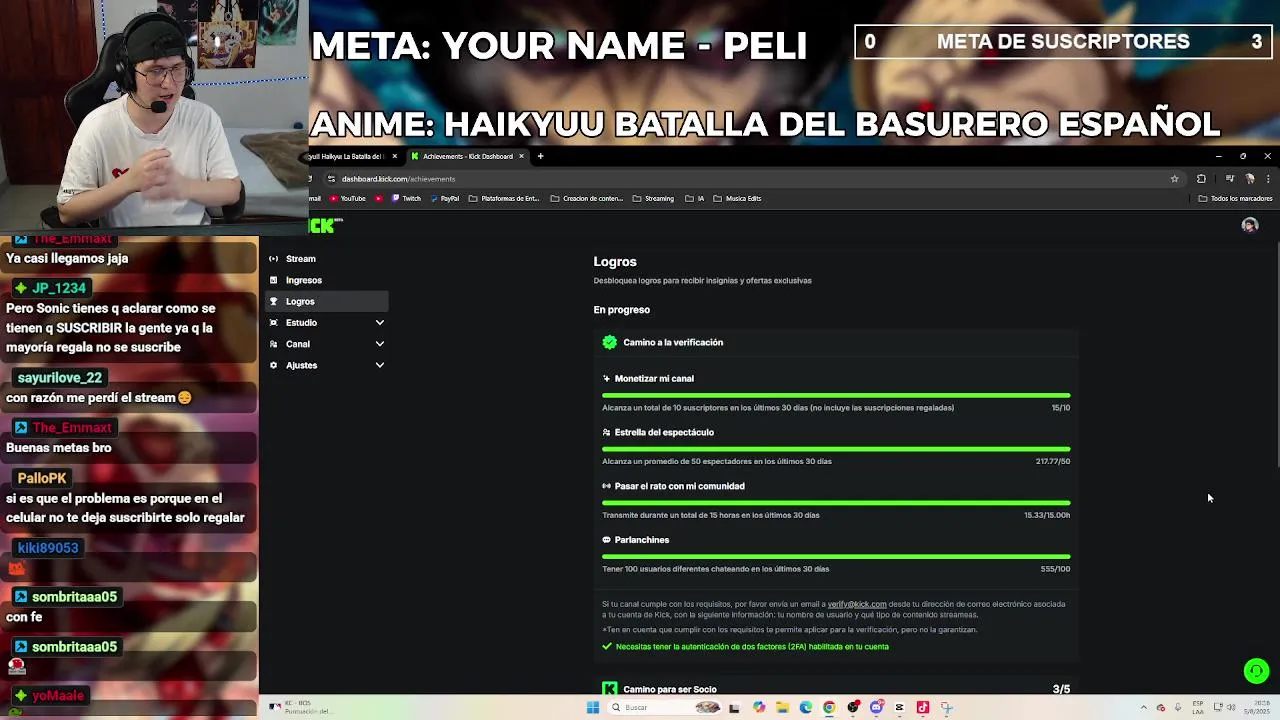Open Musica Edits bookmark folder
This screenshot has height=720, width=1280.
coord(737,198)
